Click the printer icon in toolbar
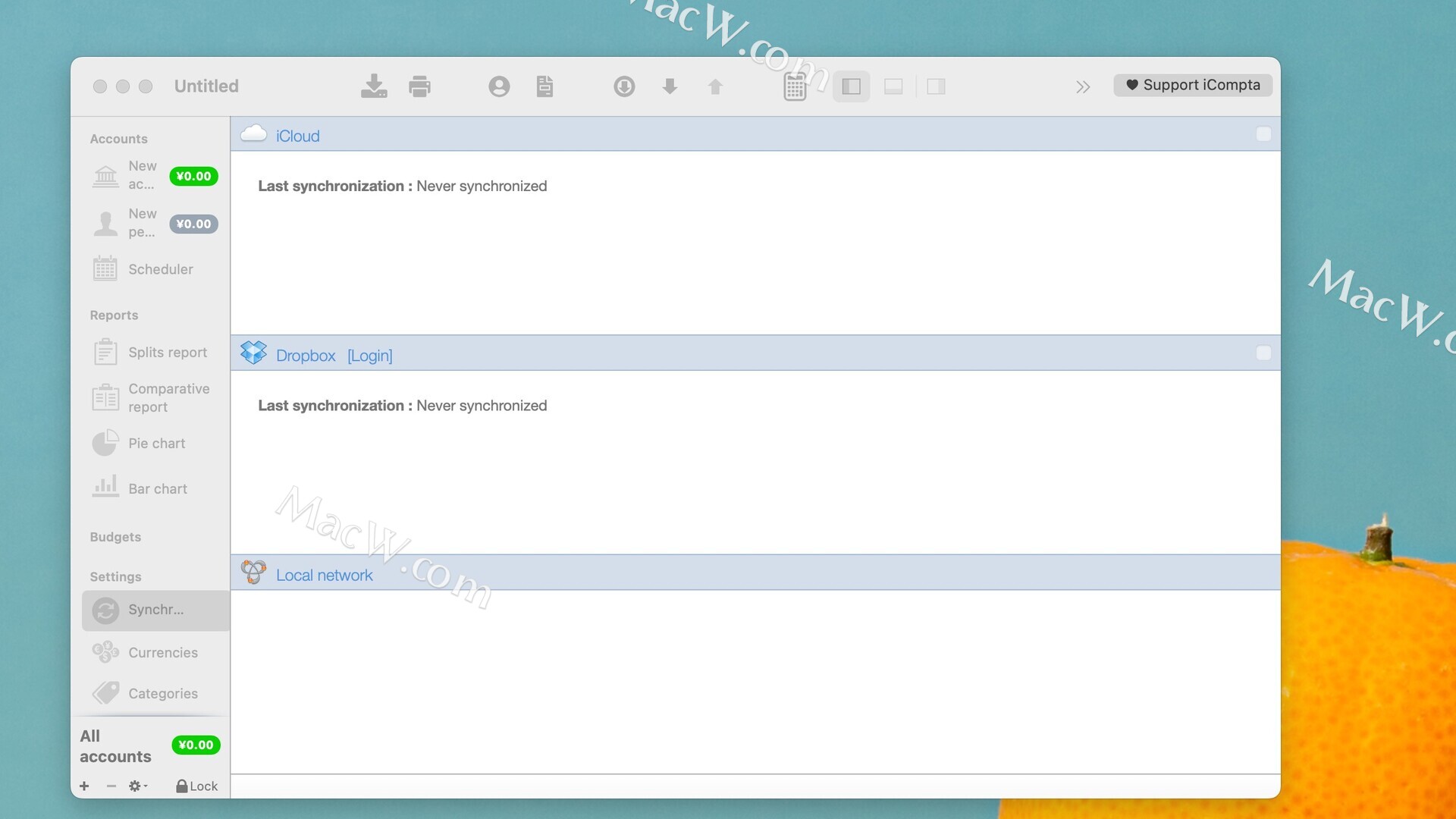Screen dimensions: 1456x819 coord(419,86)
